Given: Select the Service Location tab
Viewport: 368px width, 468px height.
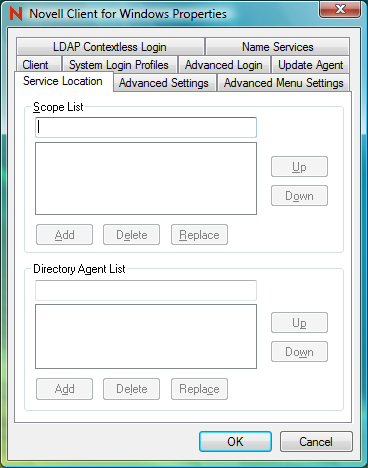Looking at the screenshot, I should (x=63, y=81).
